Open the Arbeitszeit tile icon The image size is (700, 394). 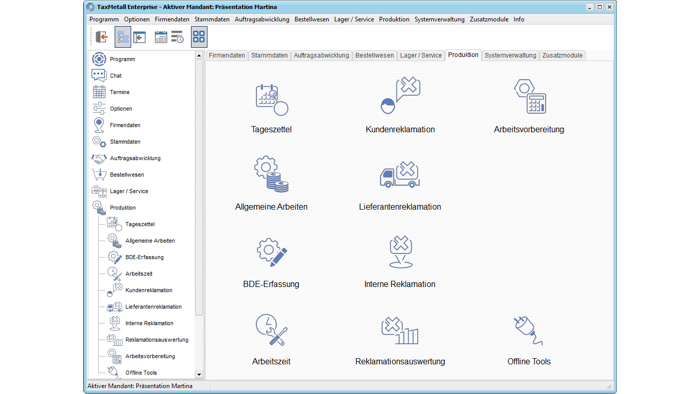[x=271, y=330]
